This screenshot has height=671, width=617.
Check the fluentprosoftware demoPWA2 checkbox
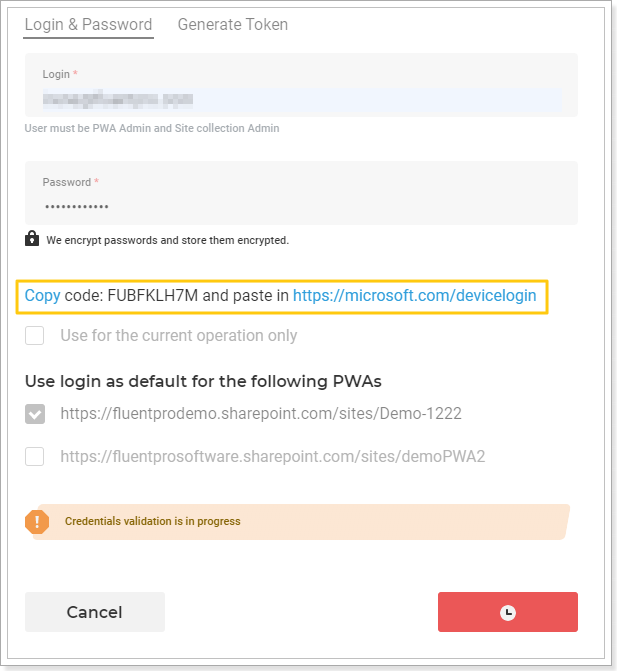[x=34, y=457]
